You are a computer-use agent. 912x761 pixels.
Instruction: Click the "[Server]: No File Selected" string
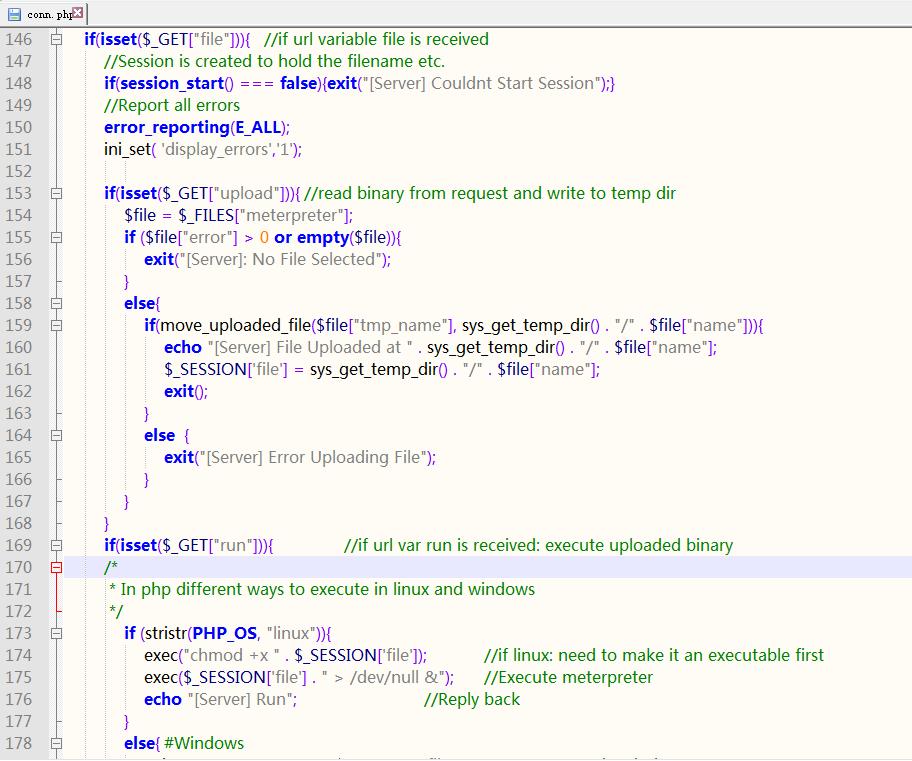281,259
